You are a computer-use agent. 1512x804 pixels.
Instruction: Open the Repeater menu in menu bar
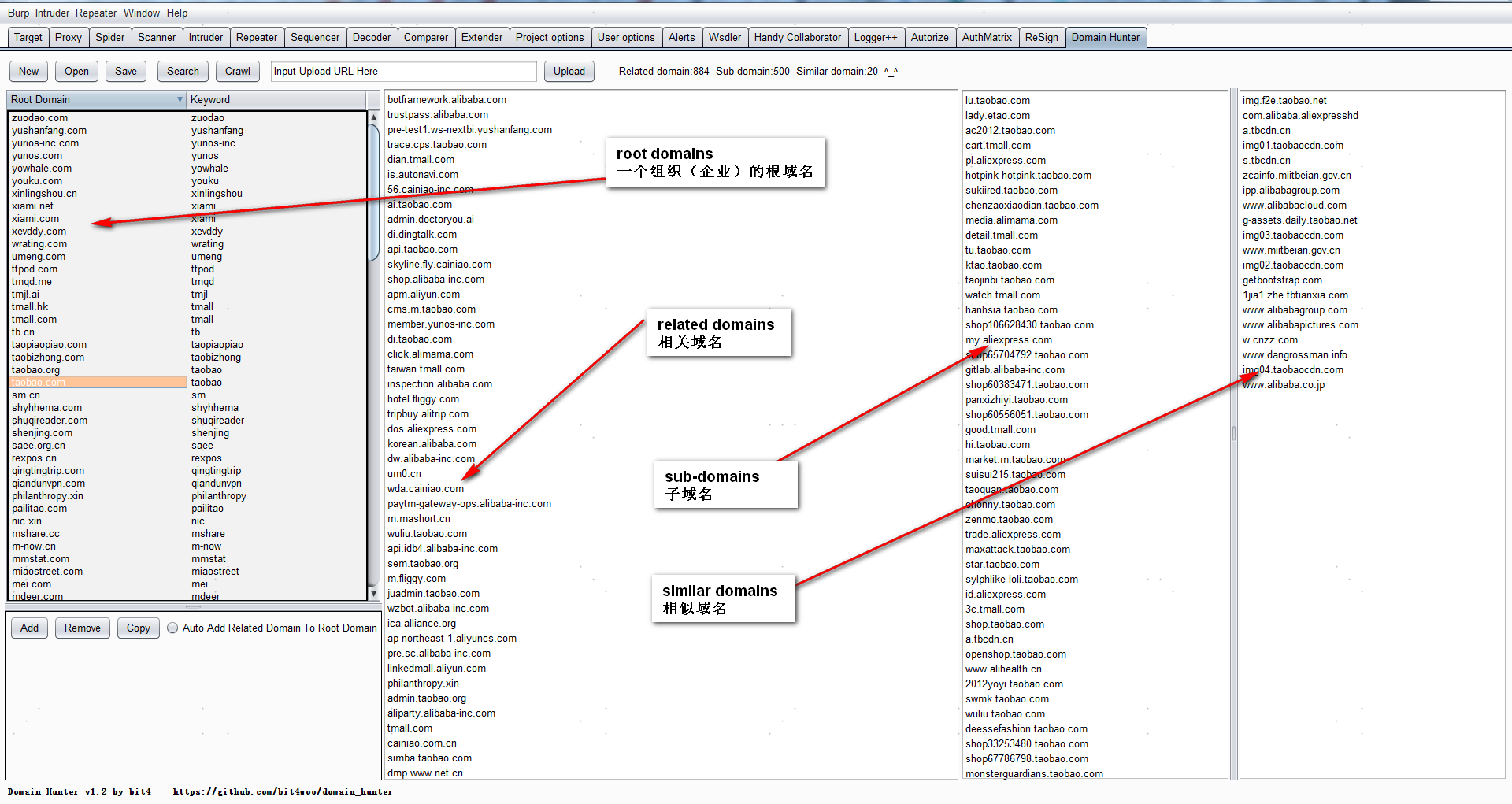(x=96, y=13)
